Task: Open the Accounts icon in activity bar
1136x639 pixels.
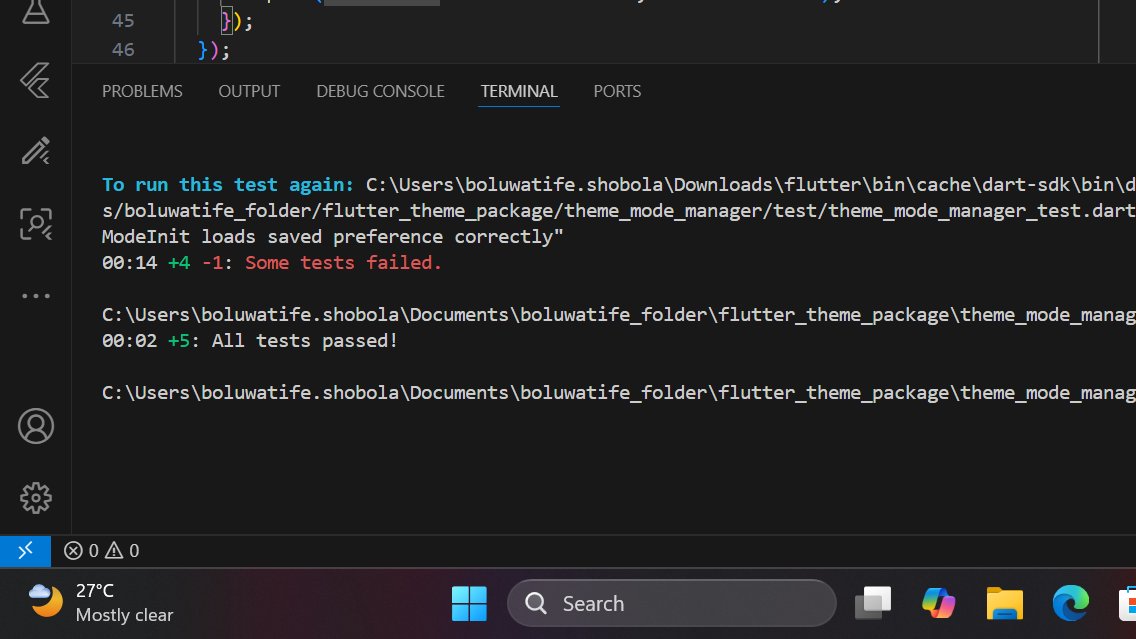Action: (x=35, y=425)
